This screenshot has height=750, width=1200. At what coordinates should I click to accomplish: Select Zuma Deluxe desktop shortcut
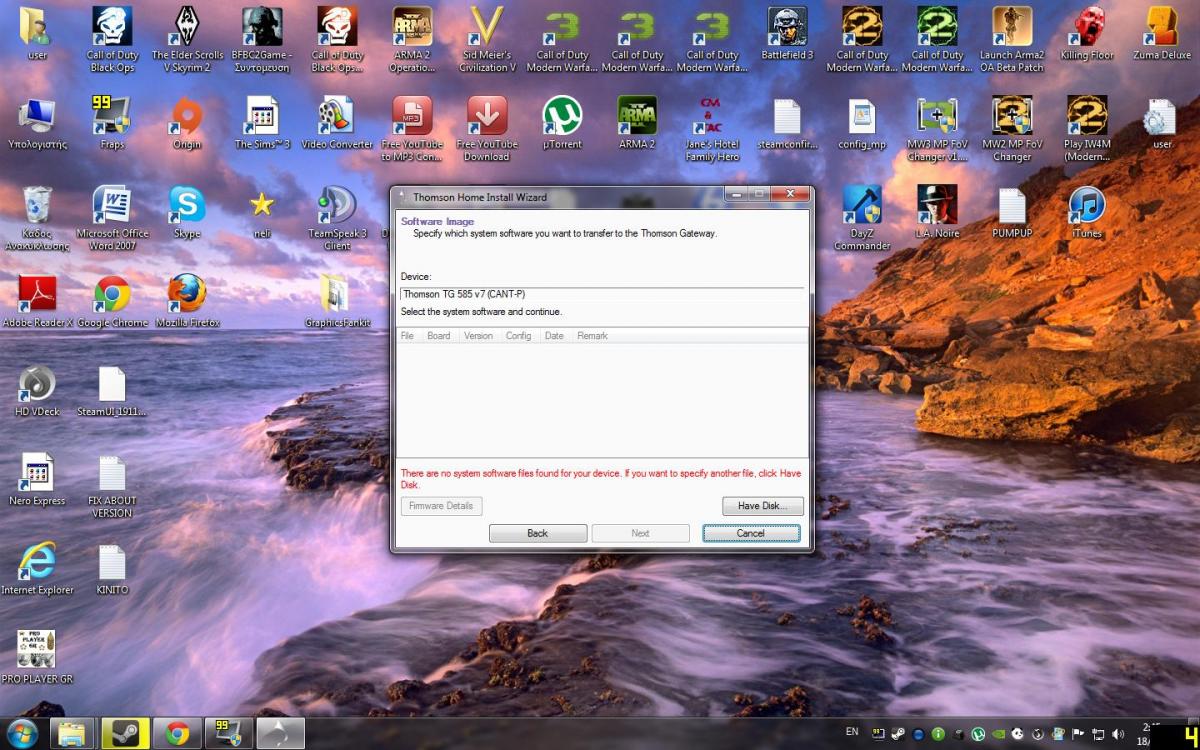click(1162, 35)
